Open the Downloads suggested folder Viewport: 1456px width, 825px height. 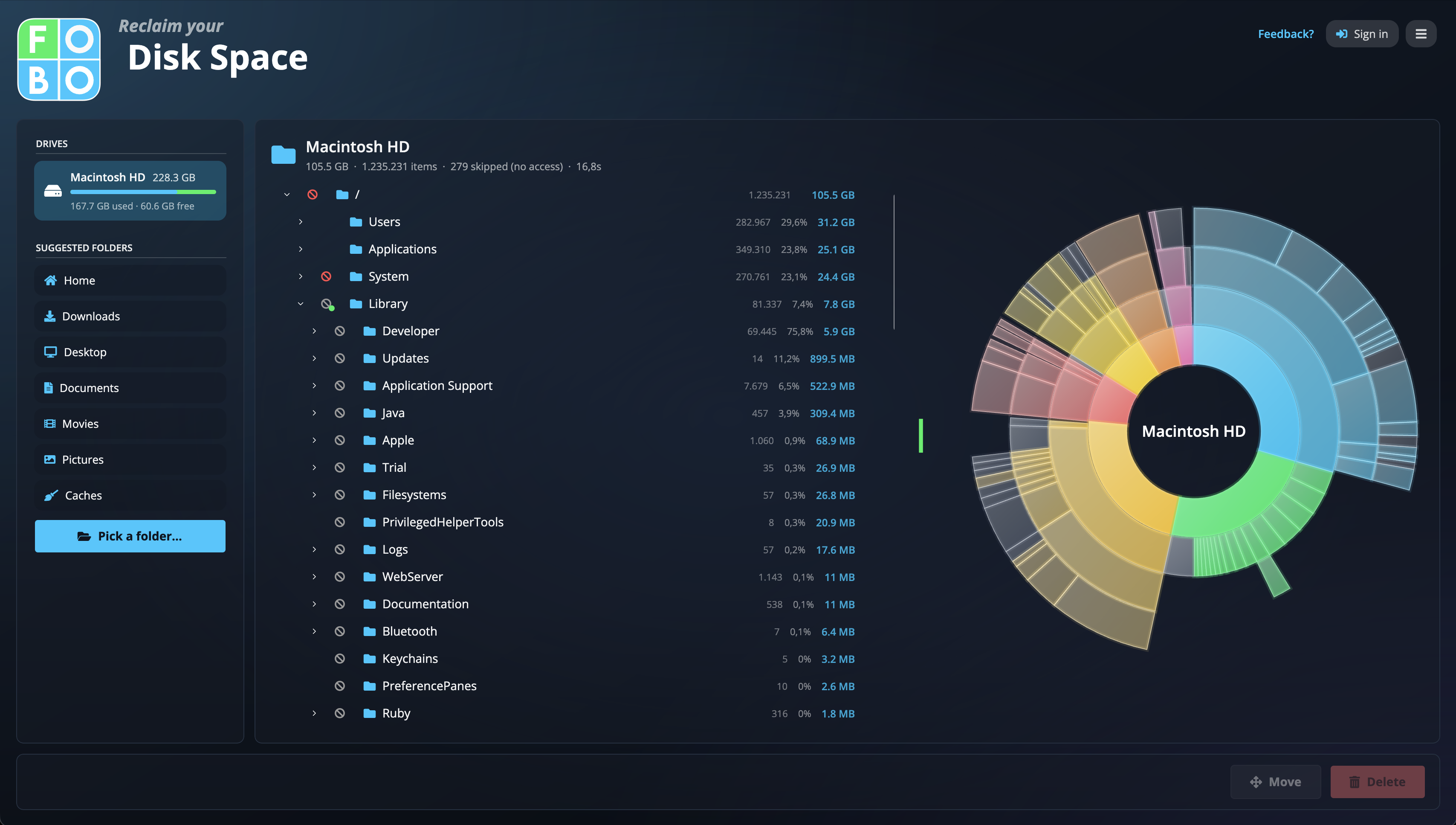[130, 316]
